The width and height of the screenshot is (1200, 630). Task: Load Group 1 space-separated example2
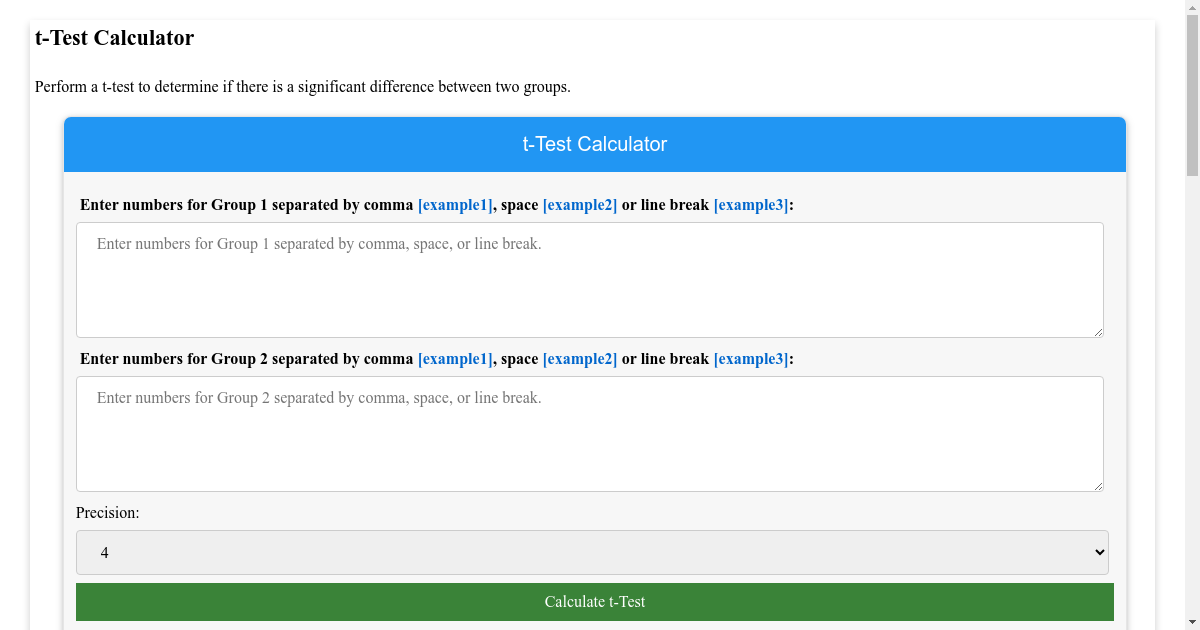pyautogui.click(x=579, y=205)
